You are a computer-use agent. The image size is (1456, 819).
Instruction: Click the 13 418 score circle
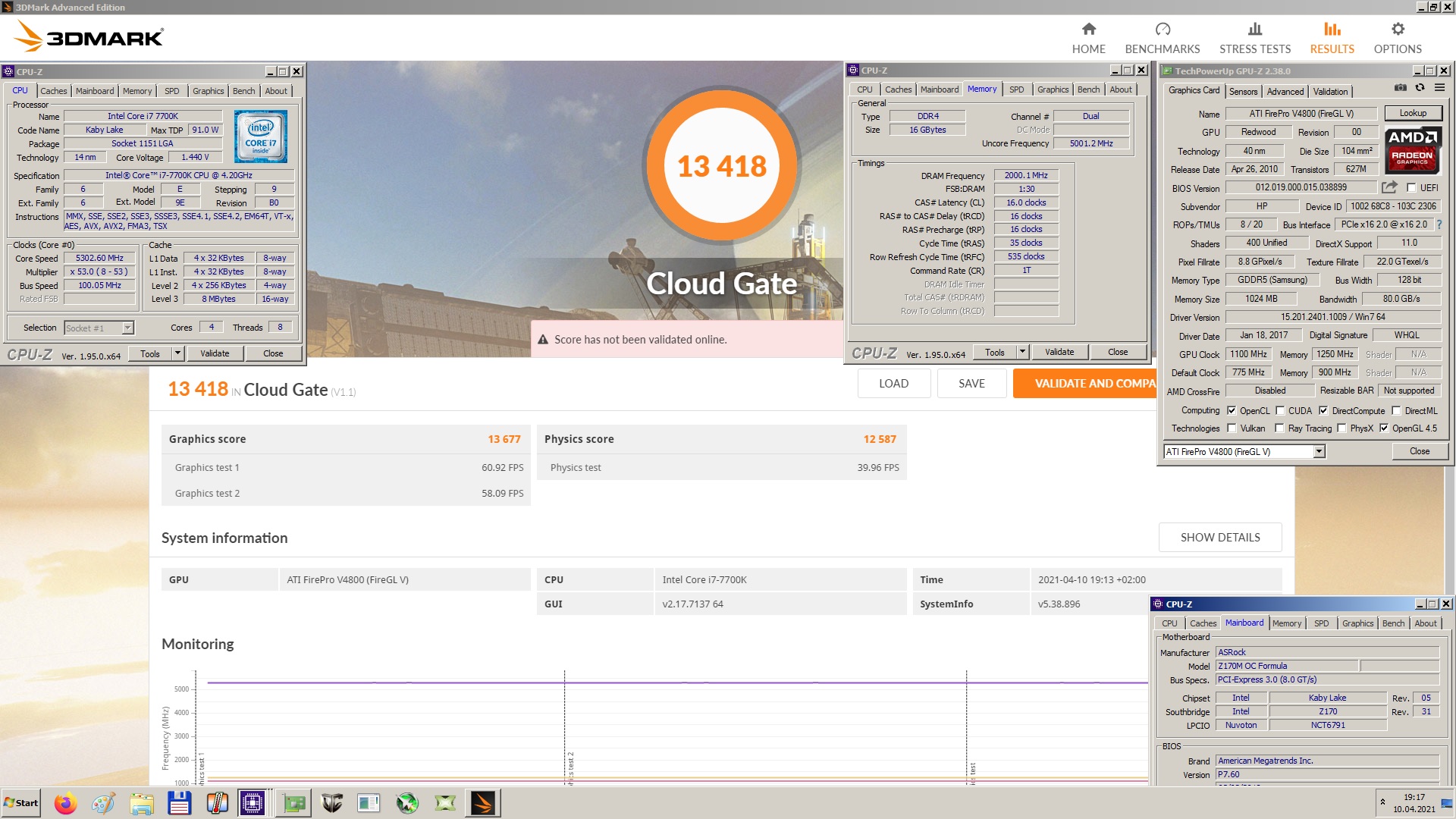(x=721, y=165)
